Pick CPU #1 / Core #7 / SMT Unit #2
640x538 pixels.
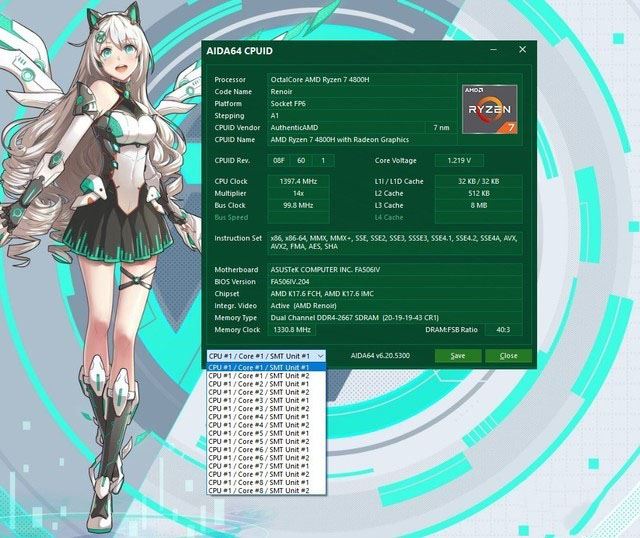(267, 474)
